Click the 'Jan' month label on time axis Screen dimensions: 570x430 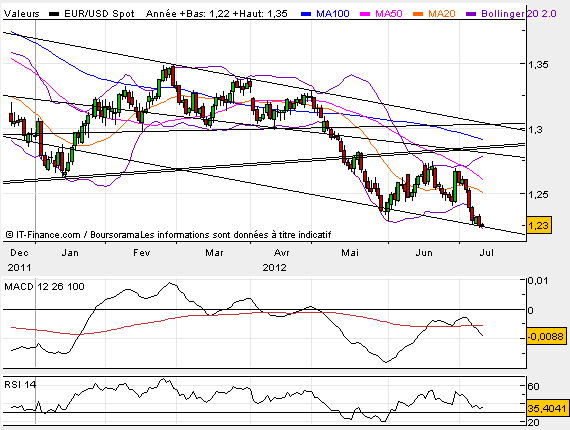click(x=70, y=252)
